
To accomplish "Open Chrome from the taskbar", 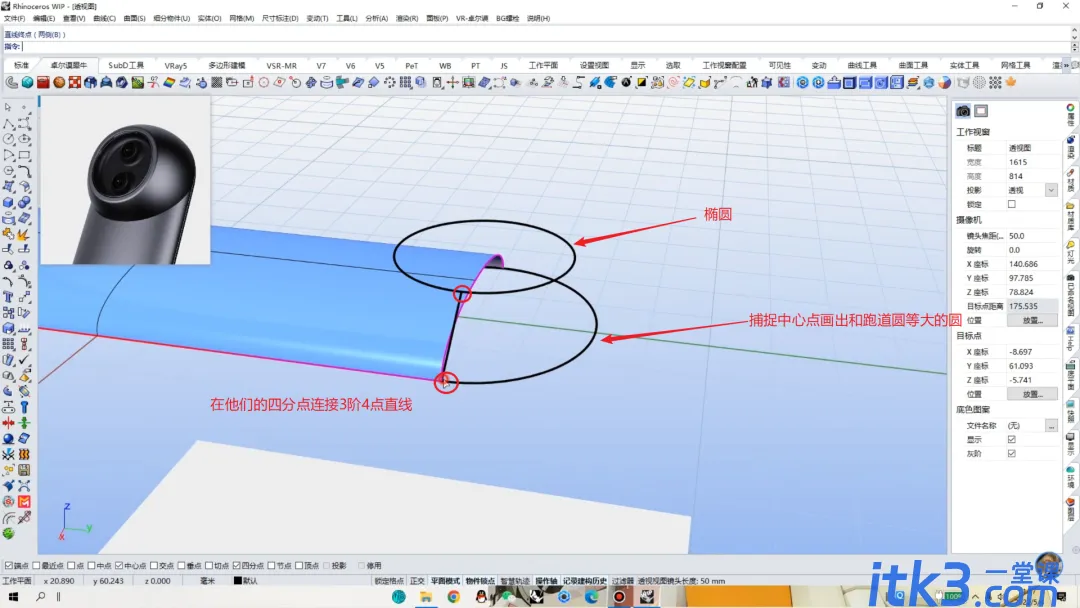I will click(x=453, y=596).
